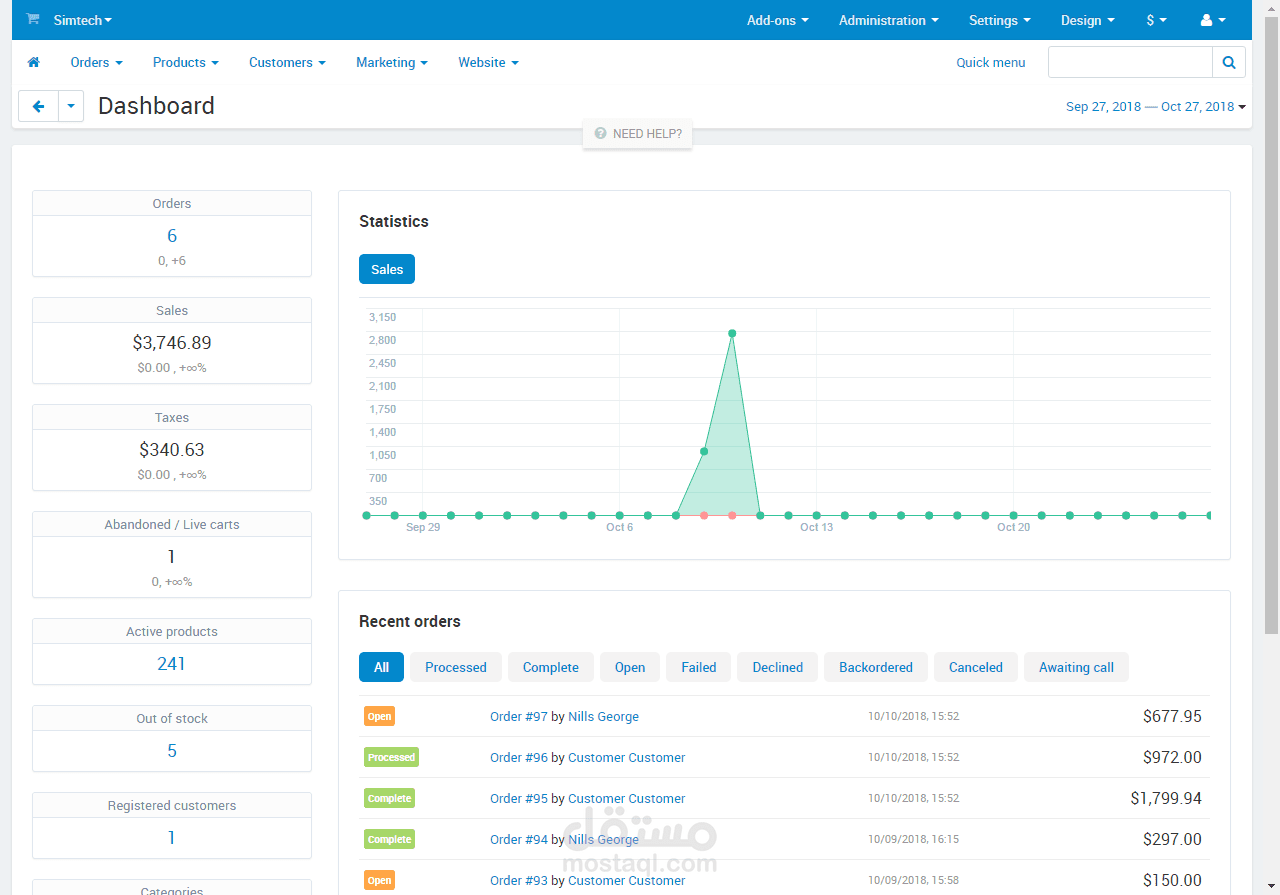
Task: Click the Out of stock count 5
Action: pyautogui.click(x=172, y=751)
